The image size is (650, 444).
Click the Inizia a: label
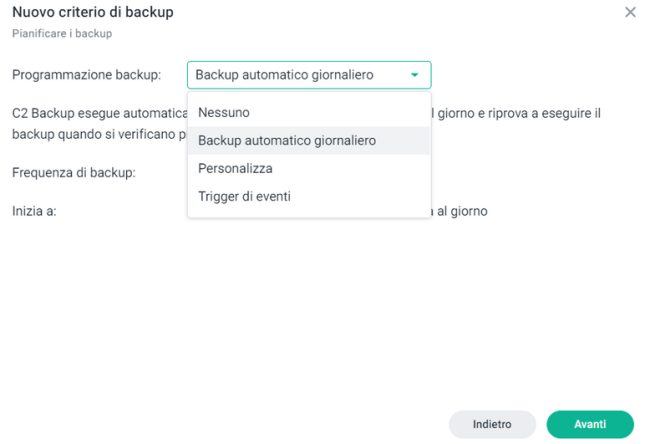(x=34, y=212)
